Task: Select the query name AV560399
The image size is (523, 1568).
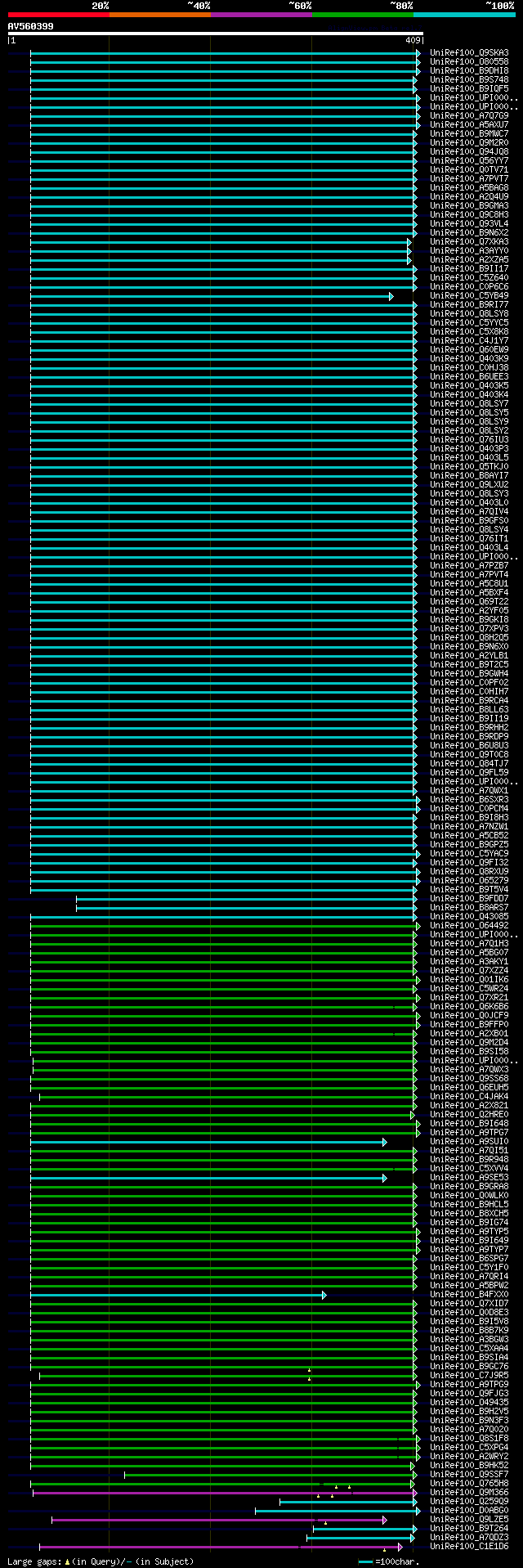Action: 31,26
